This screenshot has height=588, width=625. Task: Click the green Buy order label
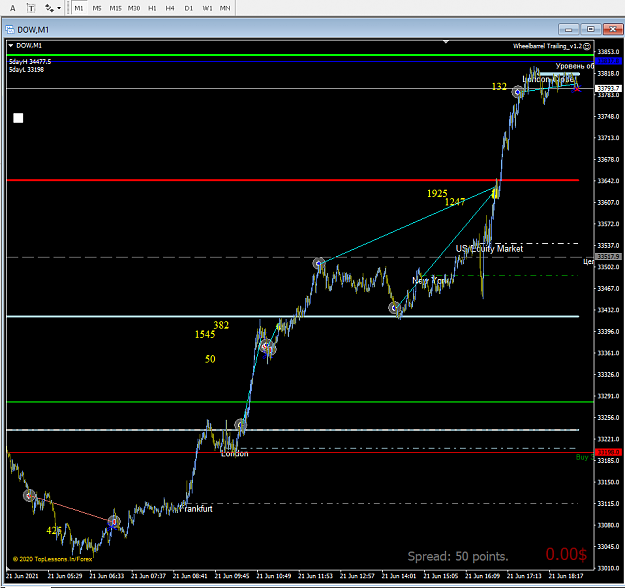[584, 457]
